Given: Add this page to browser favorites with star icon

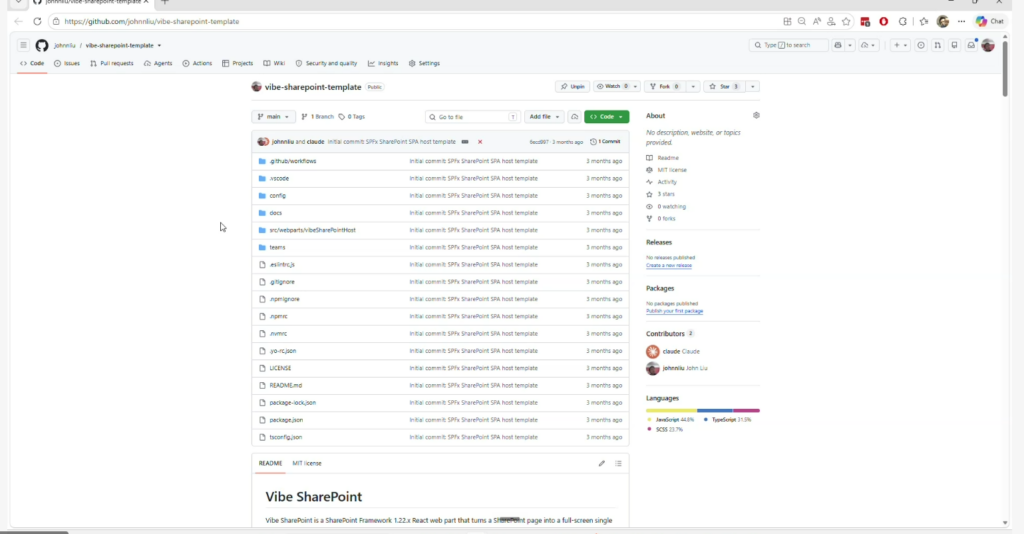Looking at the screenshot, I should coord(846,22).
